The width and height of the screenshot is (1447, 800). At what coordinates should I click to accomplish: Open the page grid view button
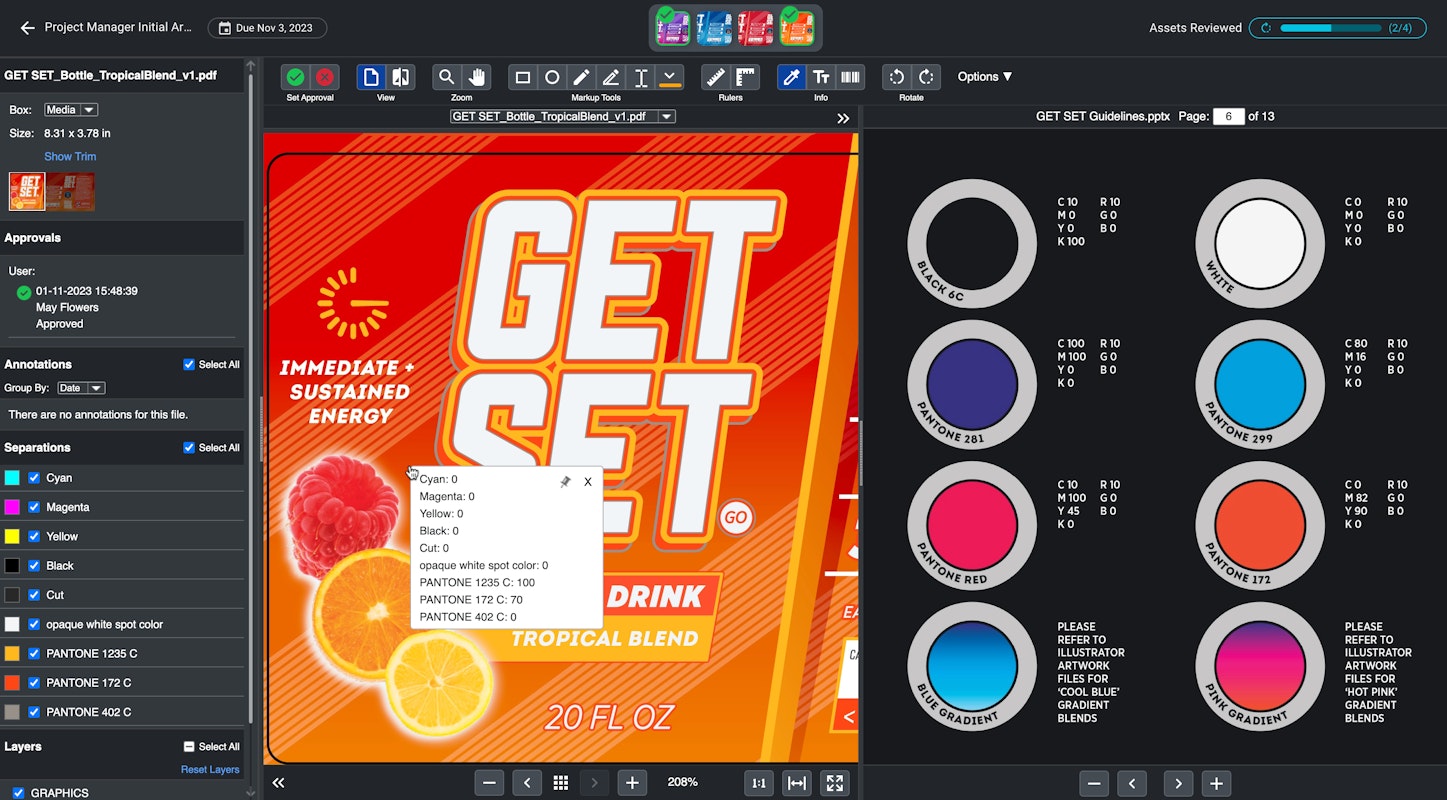click(561, 783)
